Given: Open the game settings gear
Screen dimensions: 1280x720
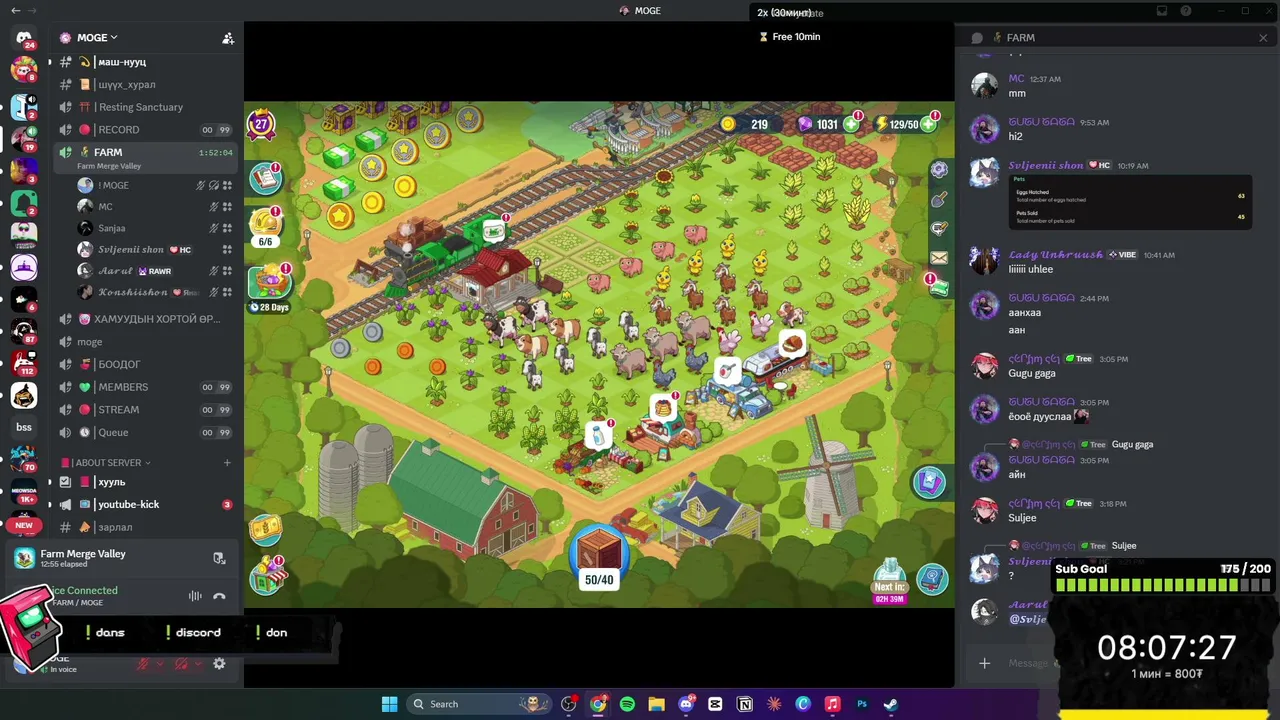Looking at the screenshot, I should 939,170.
